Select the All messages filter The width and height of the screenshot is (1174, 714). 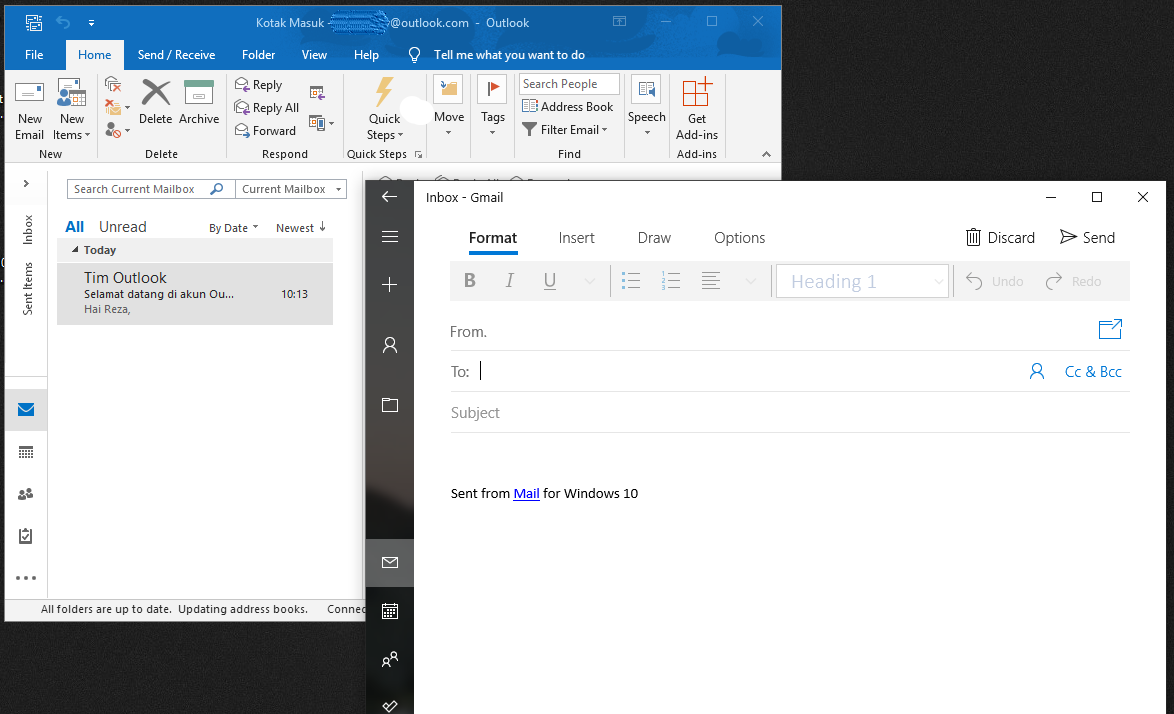click(74, 227)
